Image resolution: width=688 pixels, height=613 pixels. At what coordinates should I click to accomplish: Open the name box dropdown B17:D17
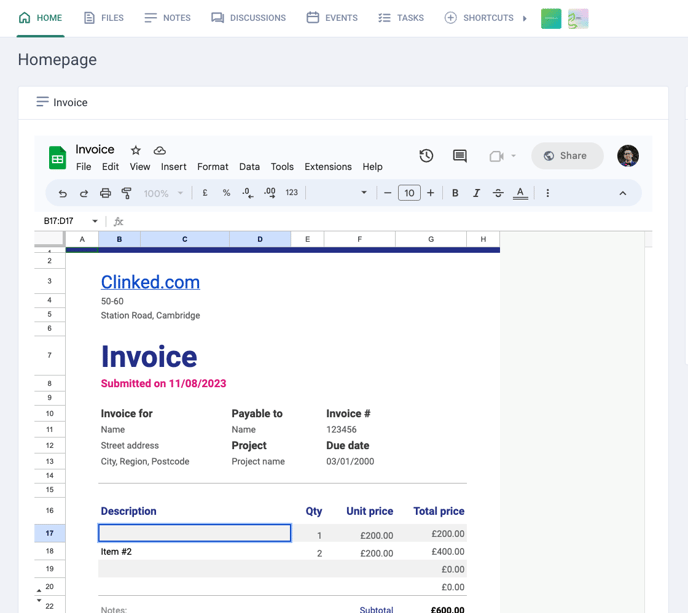(95, 221)
